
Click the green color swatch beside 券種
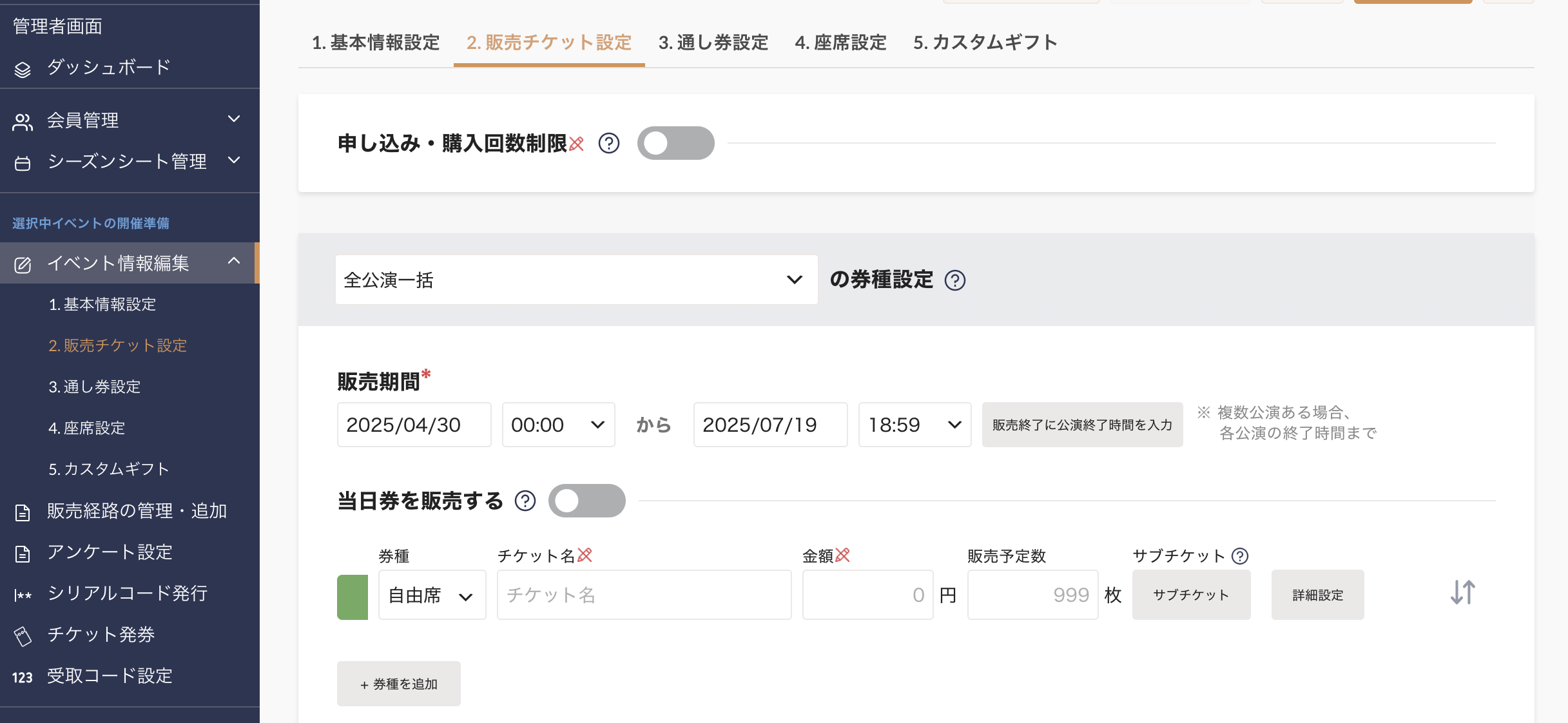click(x=352, y=595)
